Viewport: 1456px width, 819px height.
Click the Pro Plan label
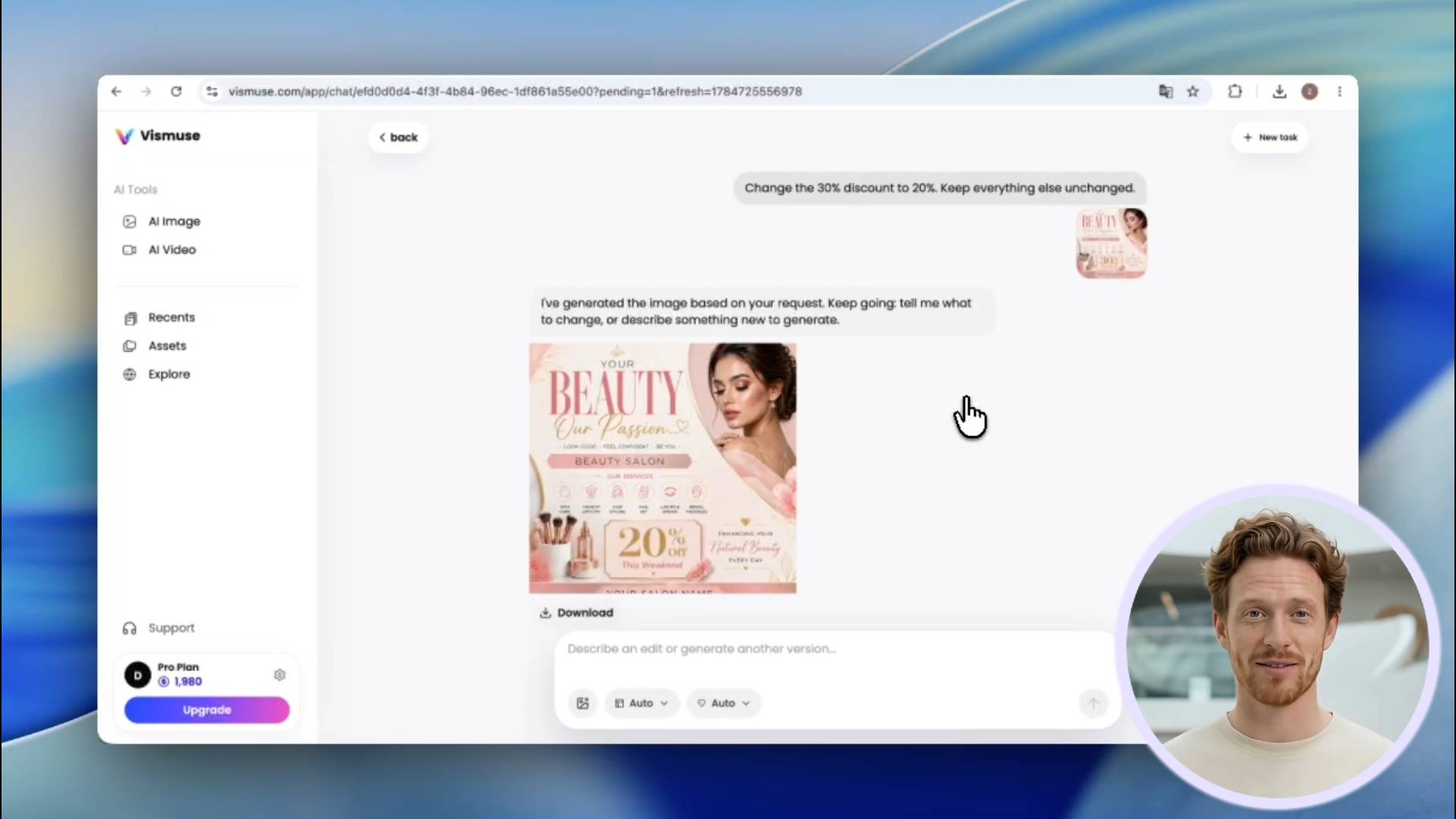pos(178,667)
